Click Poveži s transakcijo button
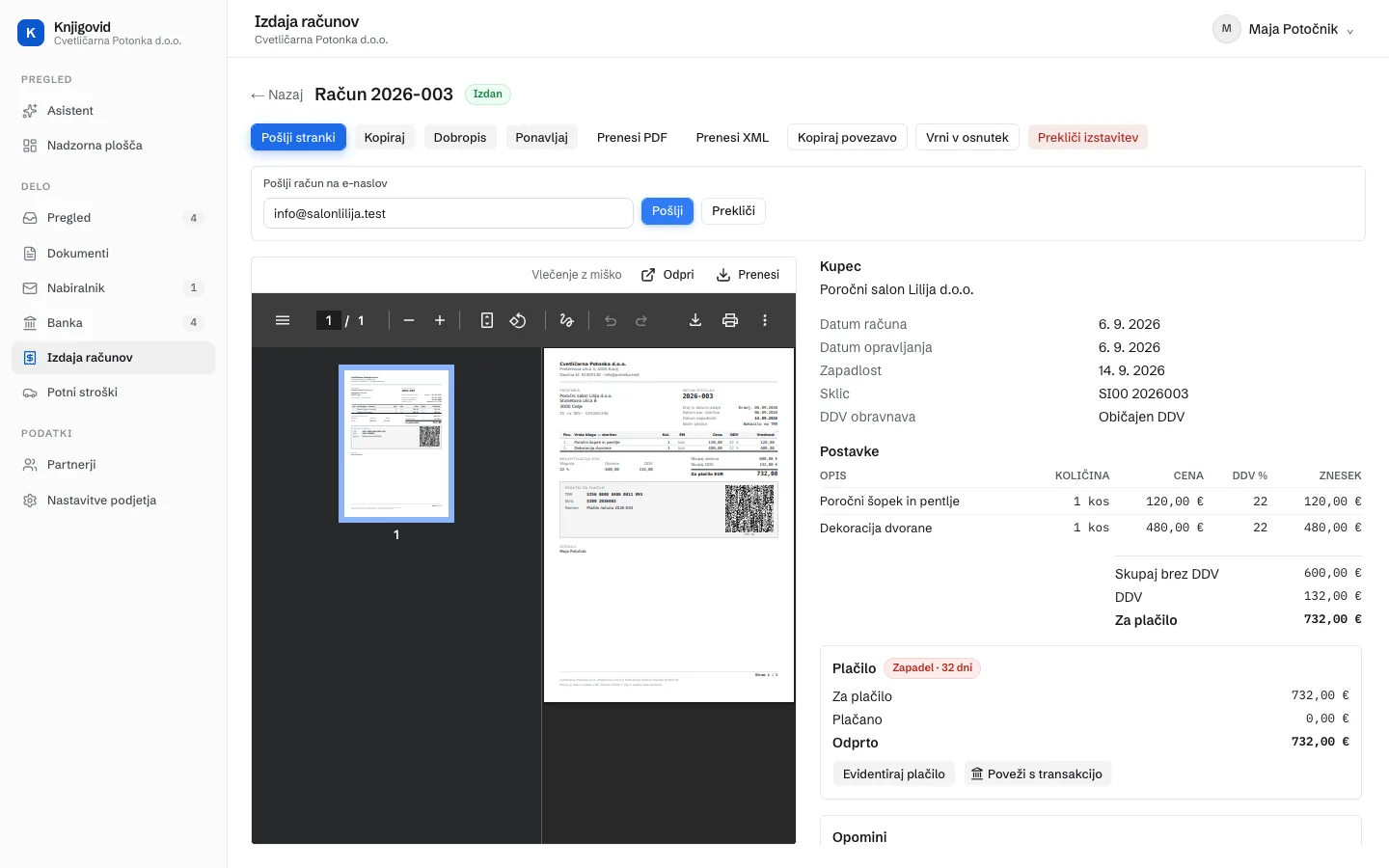Viewport: 1389px width, 868px height. (1038, 774)
